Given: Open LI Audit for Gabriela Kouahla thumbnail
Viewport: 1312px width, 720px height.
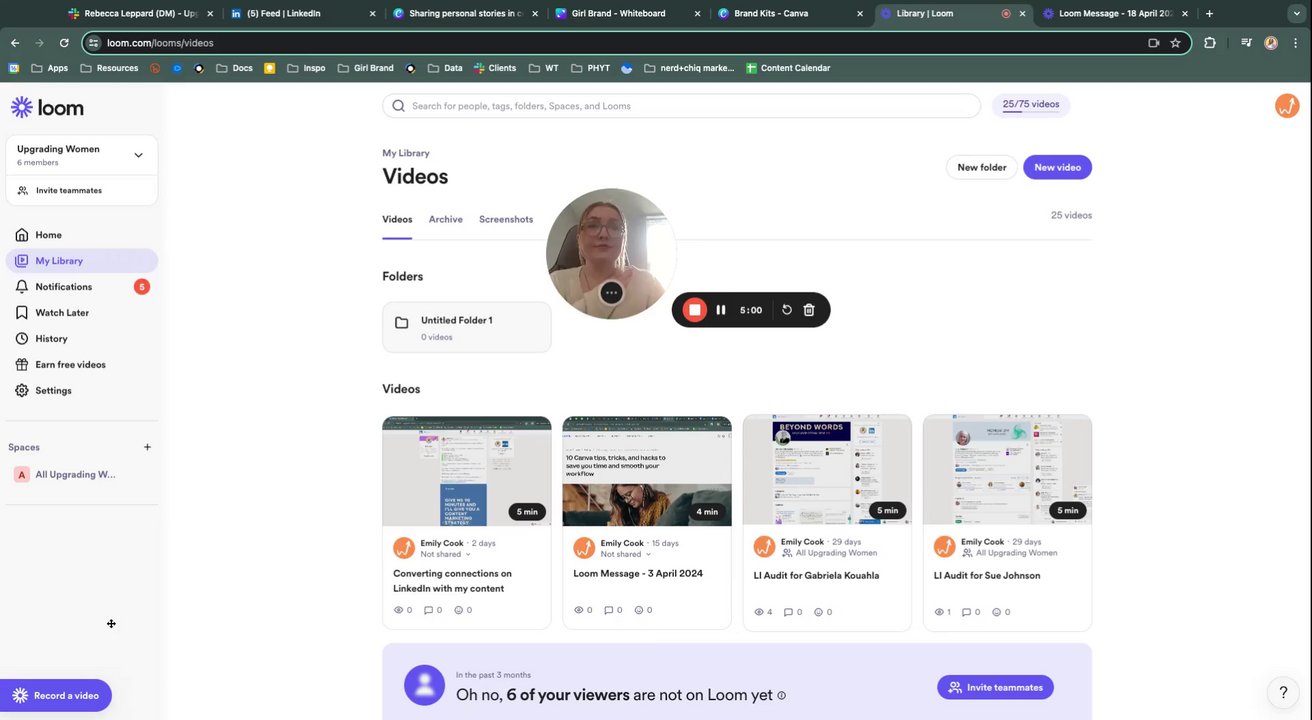Looking at the screenshot, I should coord(827,471).
